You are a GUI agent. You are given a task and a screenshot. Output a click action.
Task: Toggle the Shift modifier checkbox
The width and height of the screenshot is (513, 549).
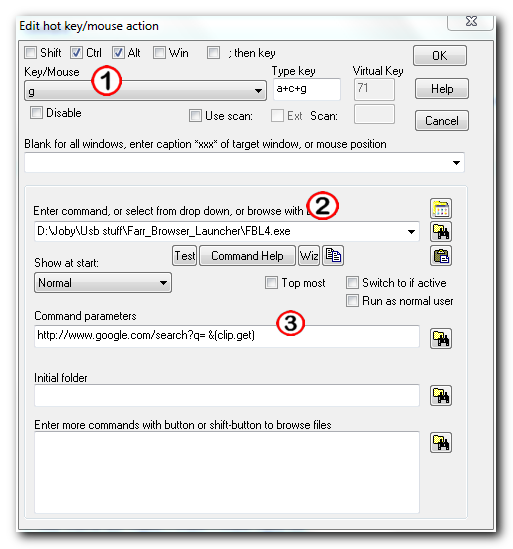pos(30,53)
